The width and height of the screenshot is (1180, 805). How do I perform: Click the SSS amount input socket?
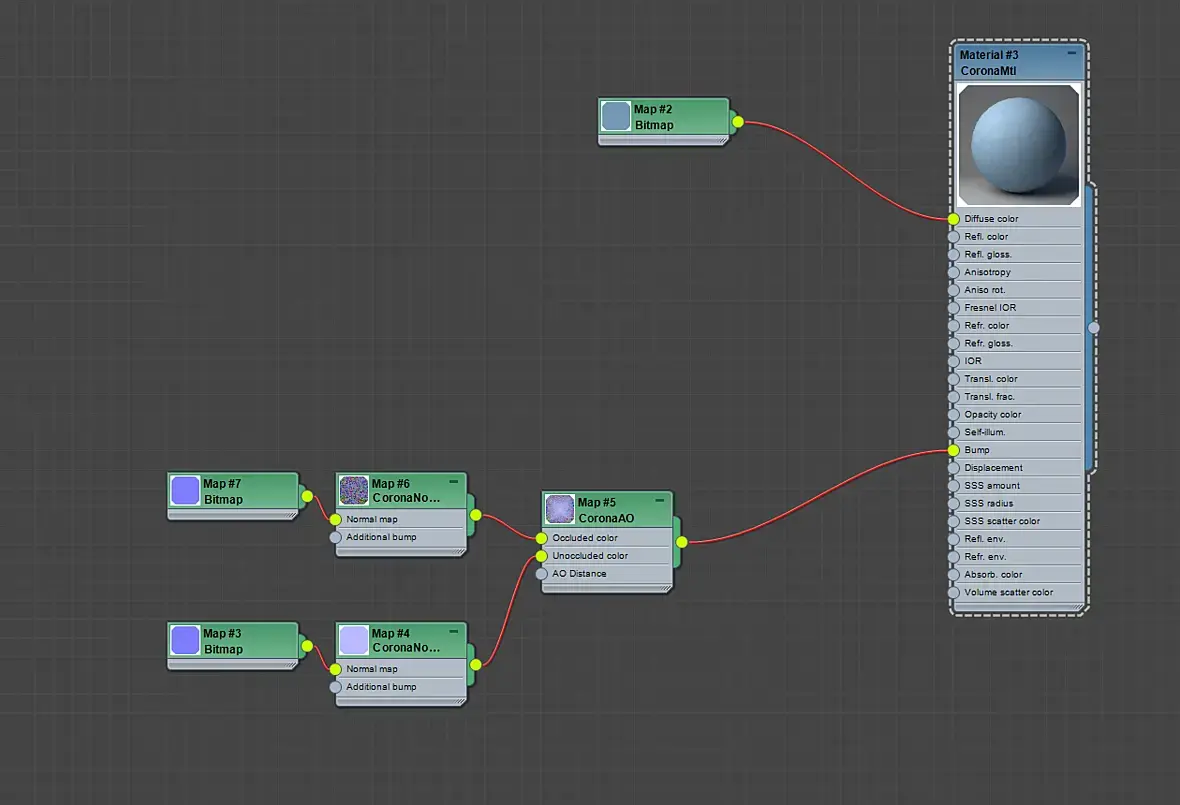tap(953, 486)
